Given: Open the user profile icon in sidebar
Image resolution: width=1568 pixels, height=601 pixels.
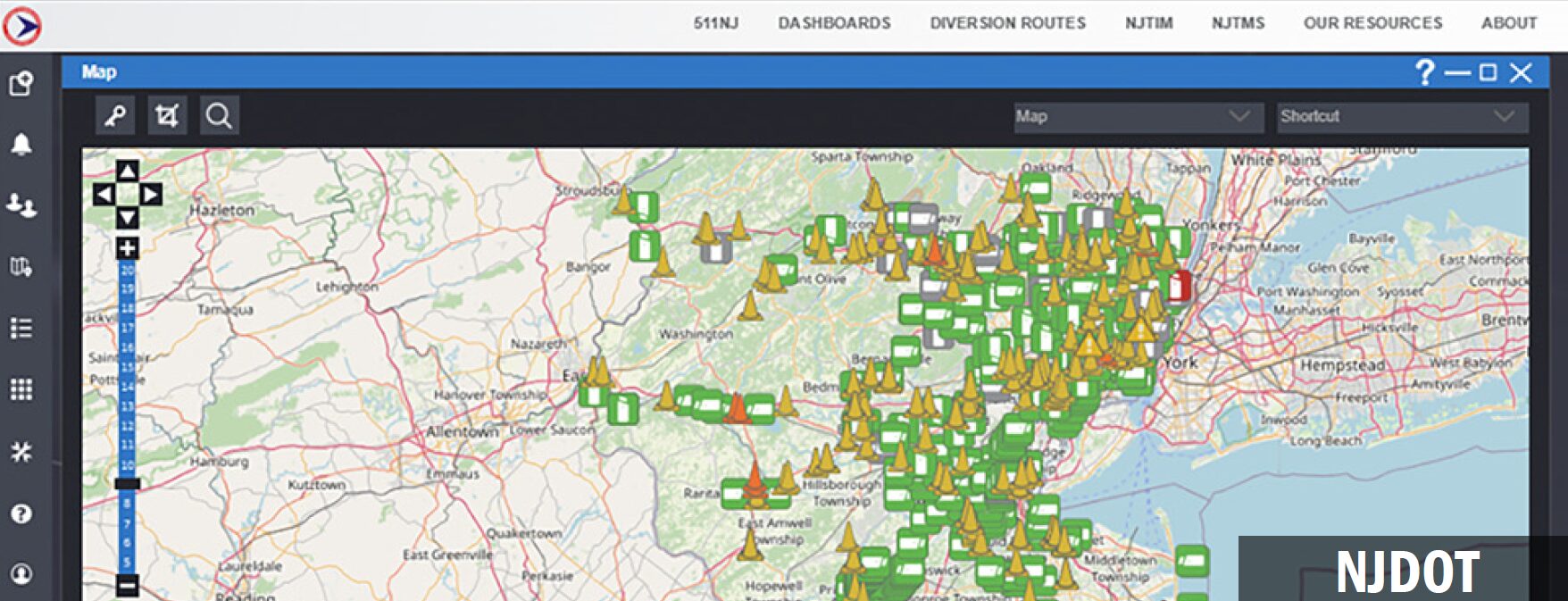Looking at the screenshot, I should (x=21, y=573).
